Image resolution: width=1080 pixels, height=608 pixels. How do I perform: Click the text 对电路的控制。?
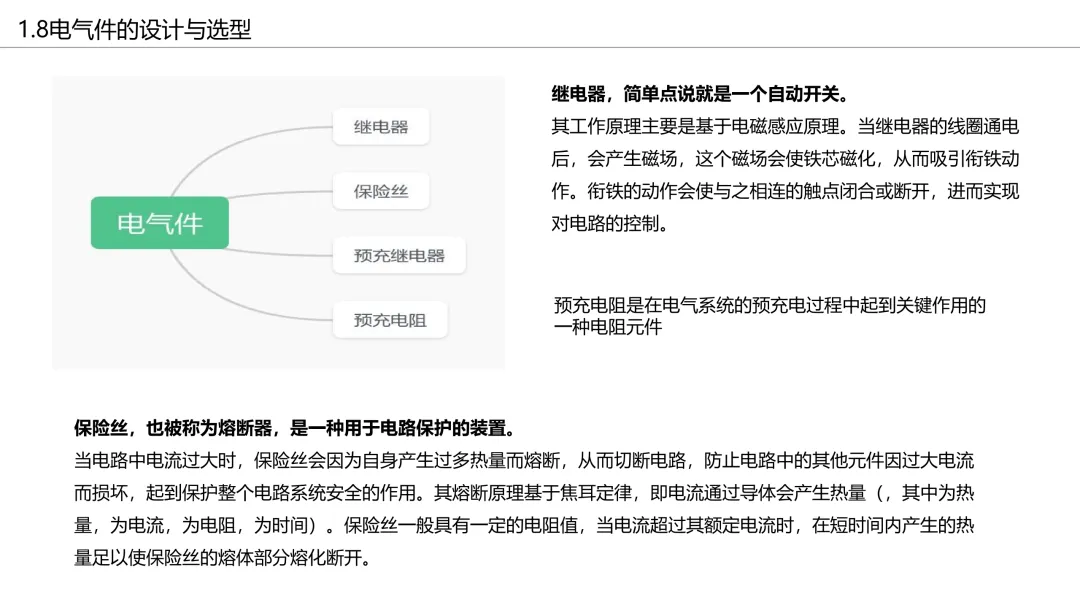pyautogui.click(x=610, y=223)
